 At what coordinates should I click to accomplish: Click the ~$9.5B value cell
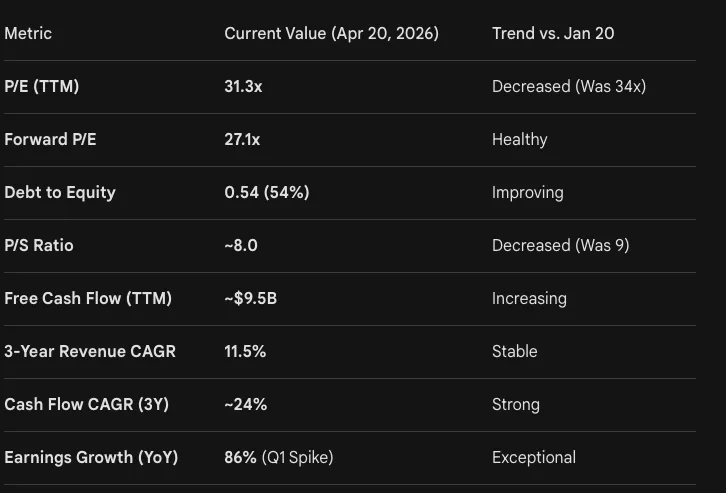250,299
